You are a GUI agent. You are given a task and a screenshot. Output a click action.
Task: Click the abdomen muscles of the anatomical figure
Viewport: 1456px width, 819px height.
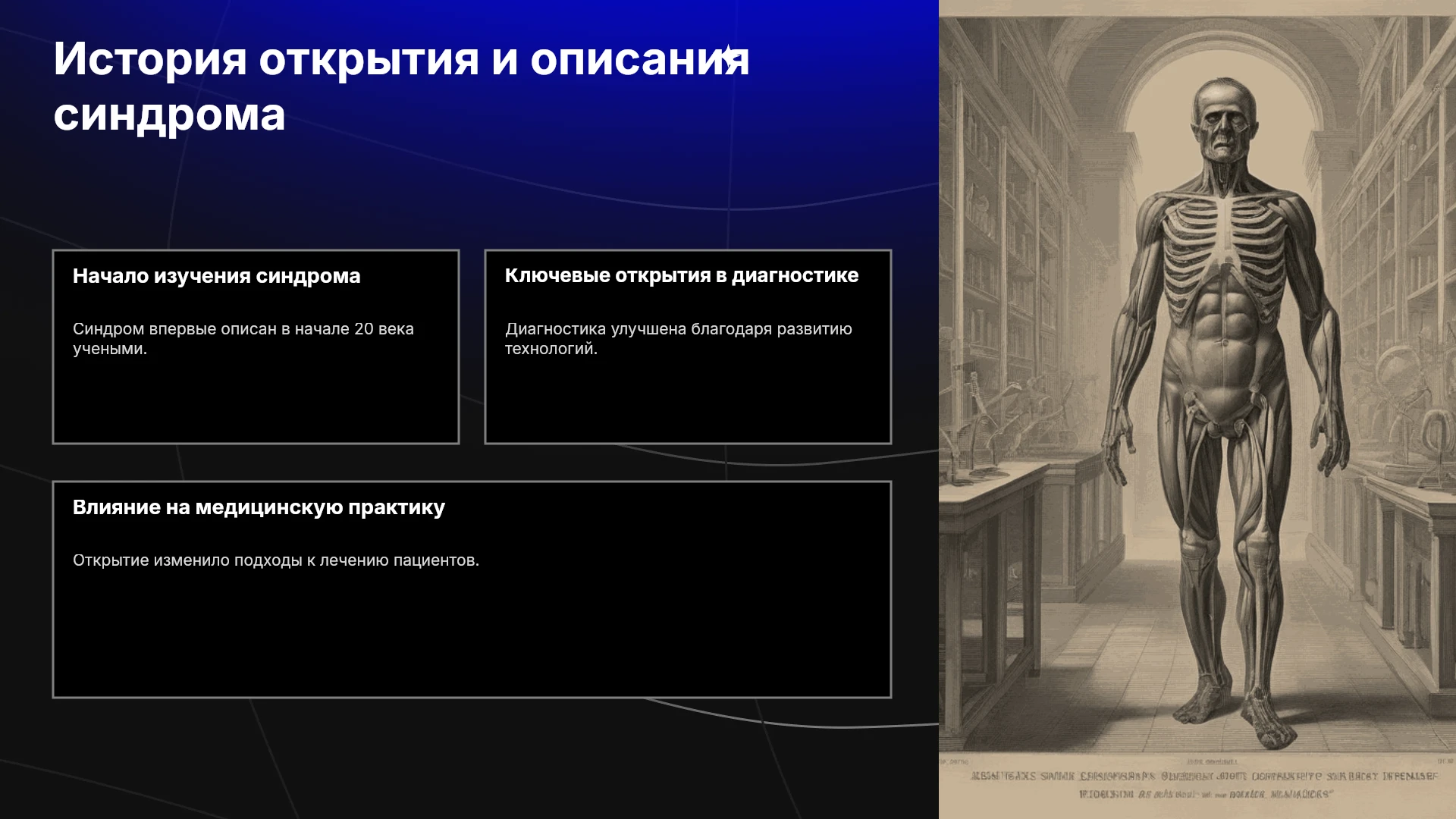(x=1222, y=334)
